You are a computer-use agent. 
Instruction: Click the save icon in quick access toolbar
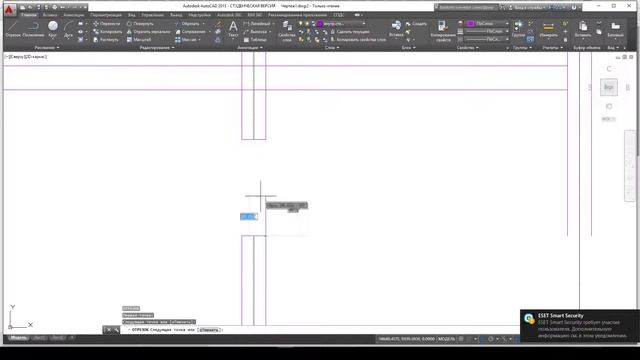[x=38, y=7]
